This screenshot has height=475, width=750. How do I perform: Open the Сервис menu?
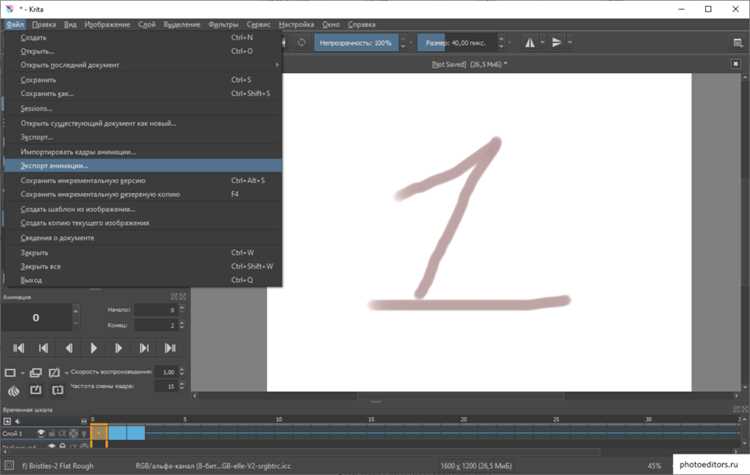[258, 24]
